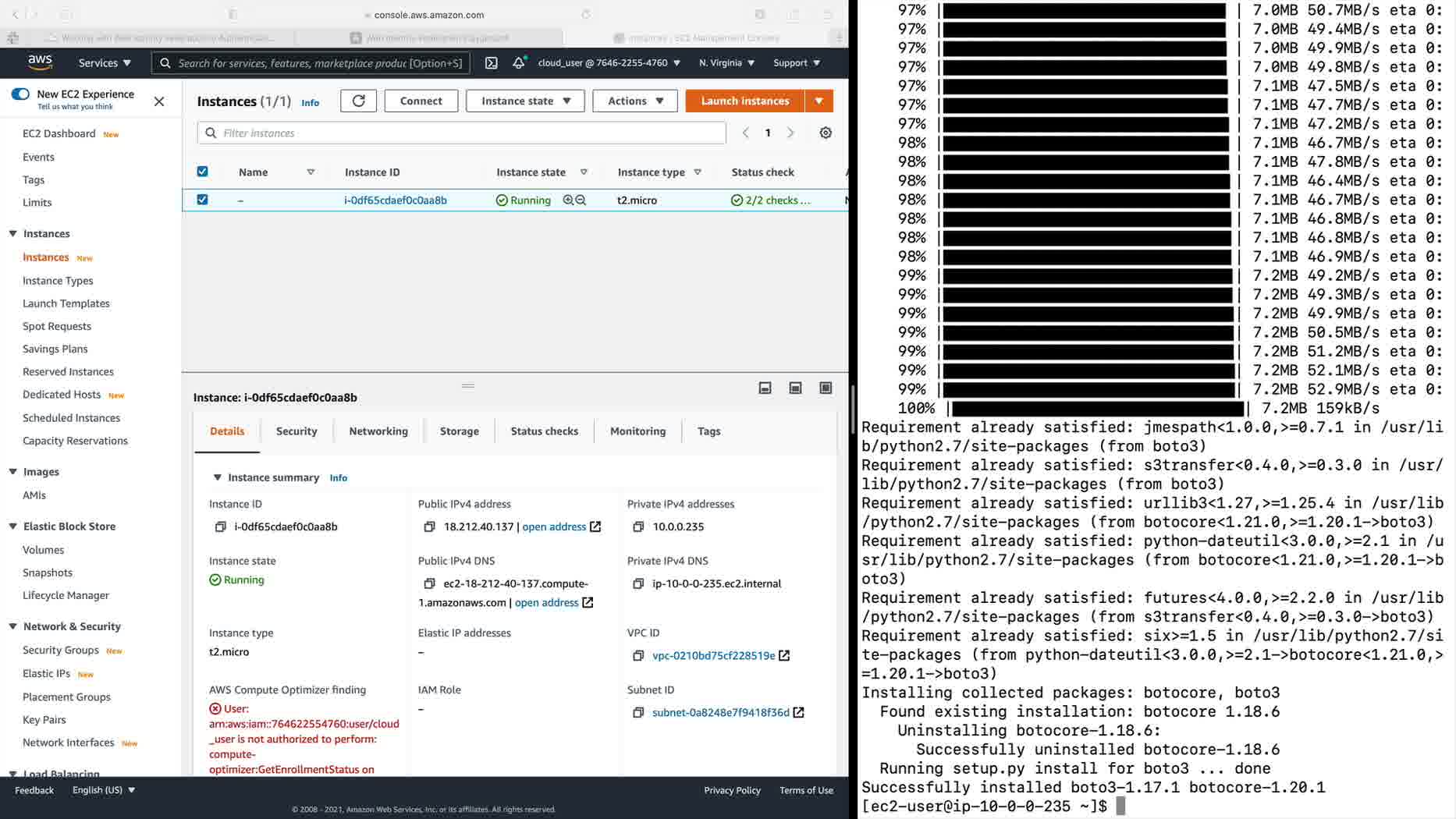The image size is (1456, 819).
Task: Open the Launch instances split-button arrow
Action: point(819,101)
